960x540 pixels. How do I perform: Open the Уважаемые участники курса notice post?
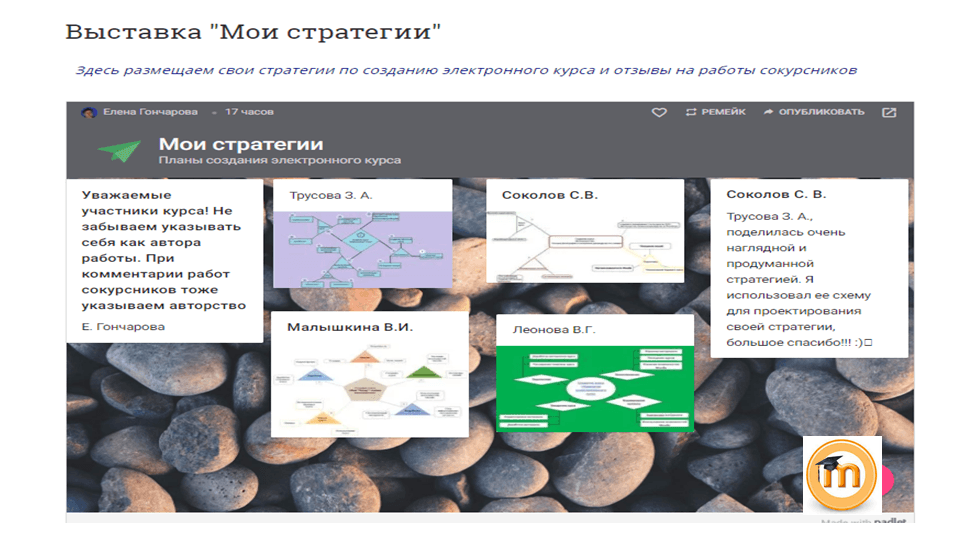tap(165, 261)
